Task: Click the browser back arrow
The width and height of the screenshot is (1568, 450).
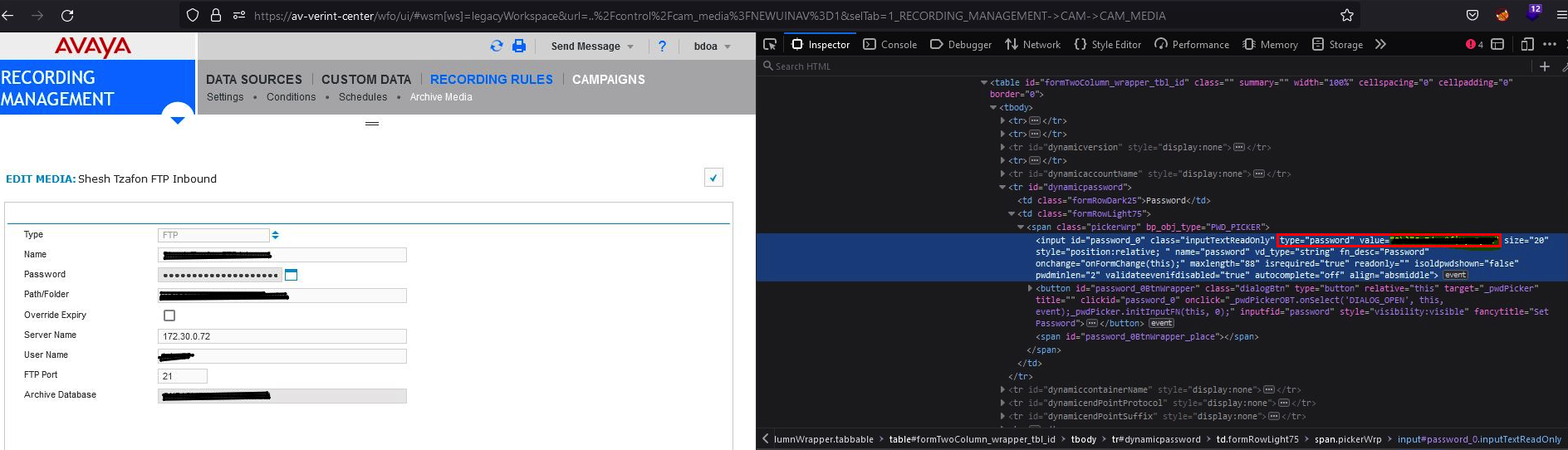Action: (7, 15)
